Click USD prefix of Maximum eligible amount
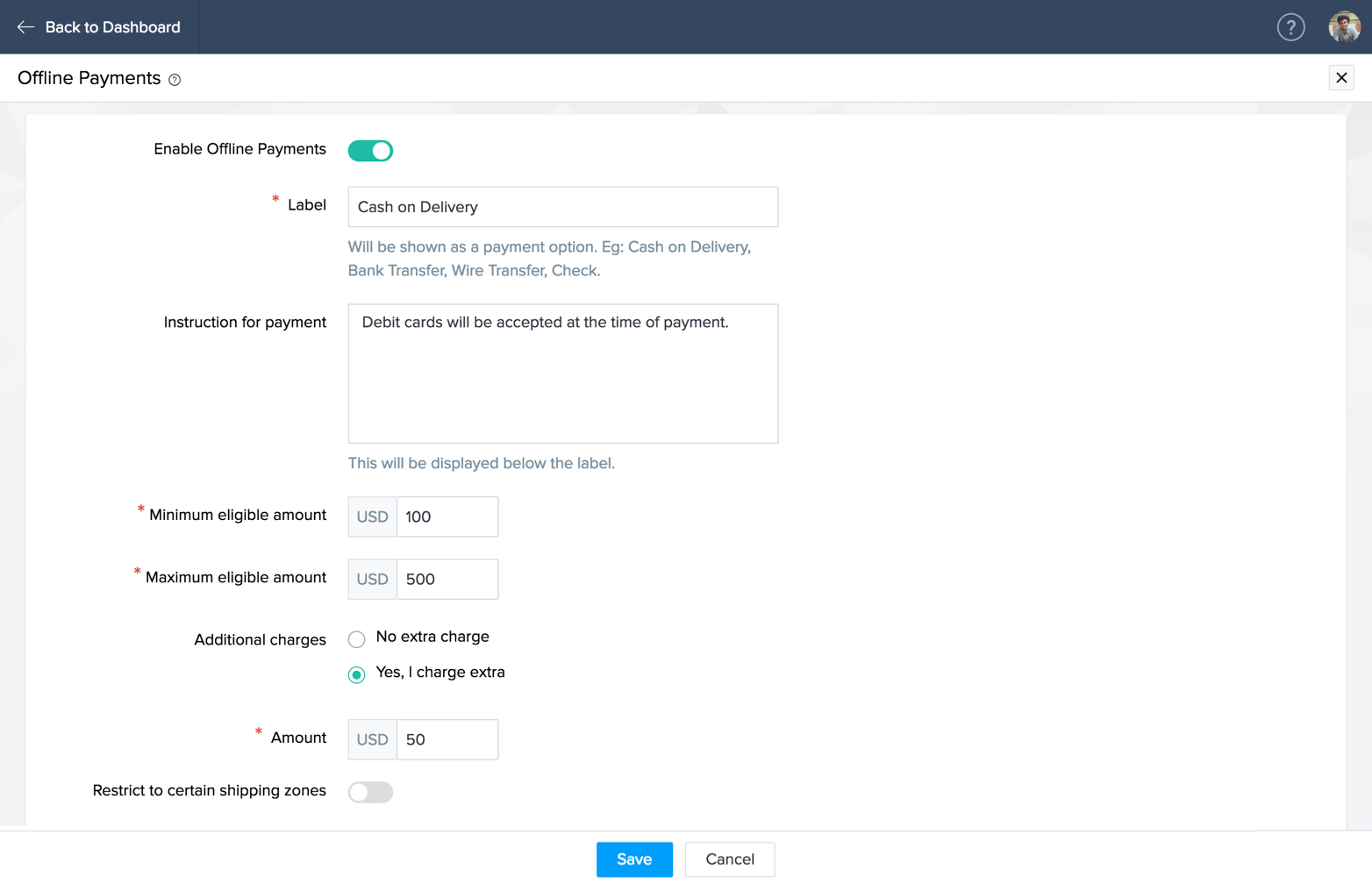1372x884 pixels. click(x=372, y=579)
